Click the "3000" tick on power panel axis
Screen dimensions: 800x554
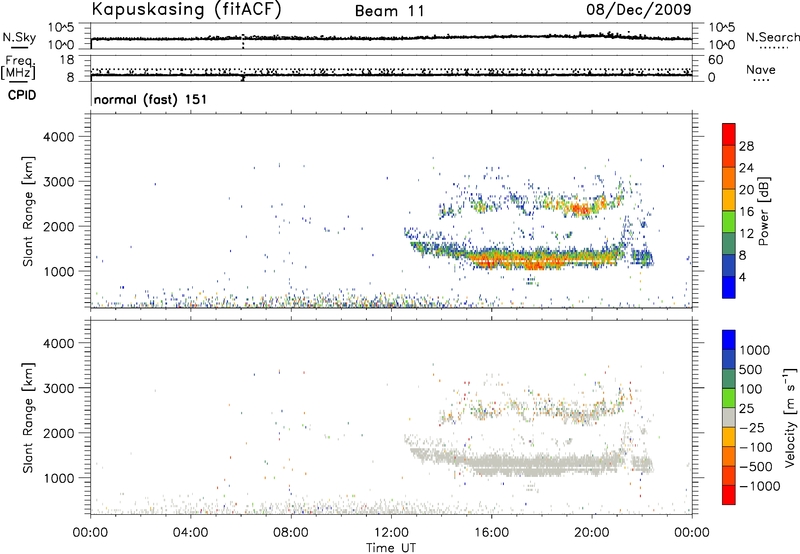pyautogui.click(x=59, y=182)
